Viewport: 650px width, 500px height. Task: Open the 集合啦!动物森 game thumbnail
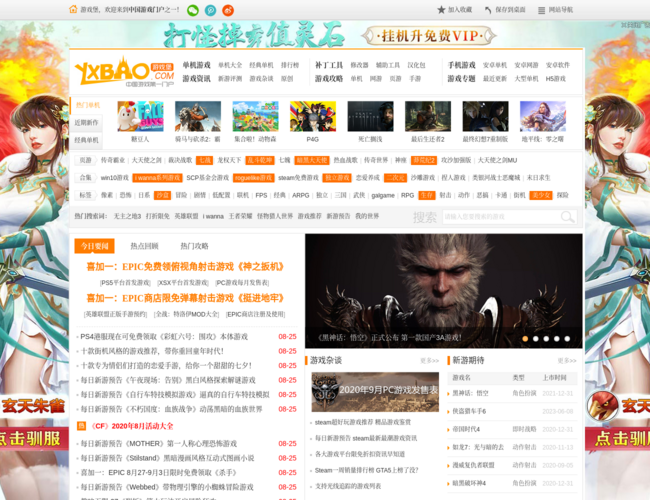255,117
